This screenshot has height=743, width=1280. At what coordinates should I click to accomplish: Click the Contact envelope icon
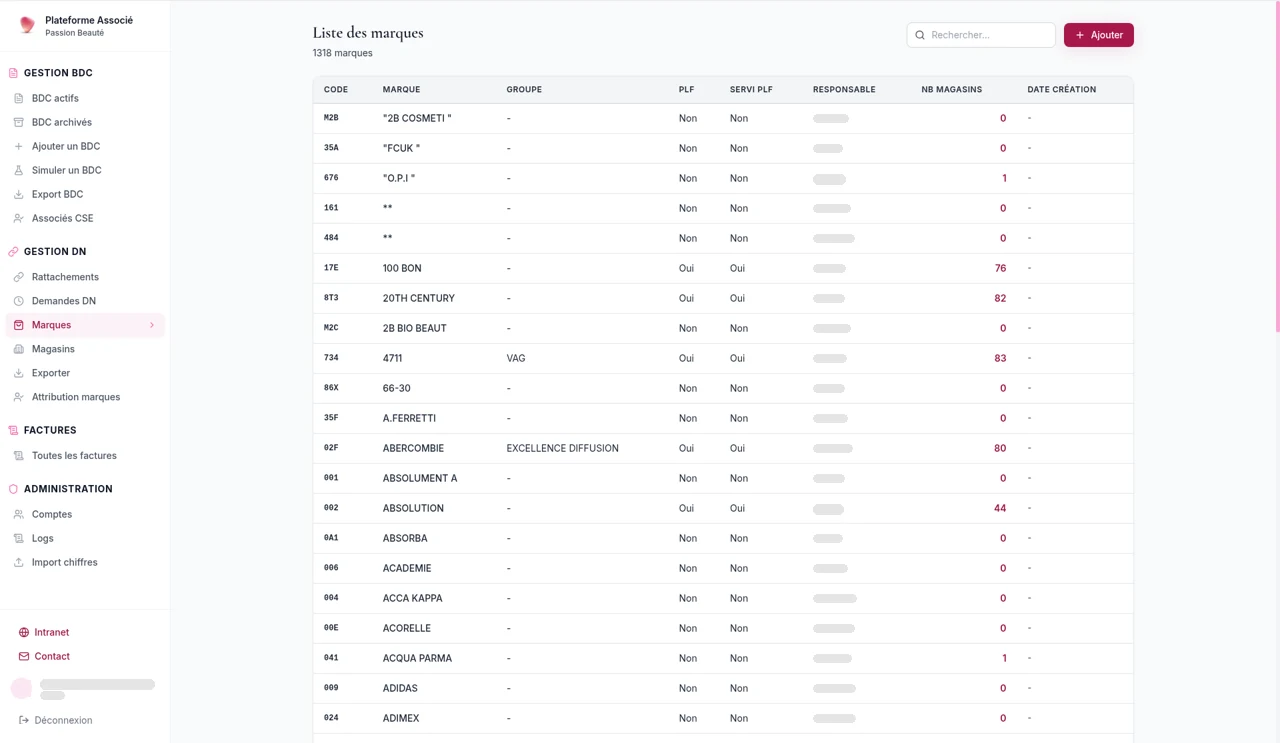click(x=24, y=656)
